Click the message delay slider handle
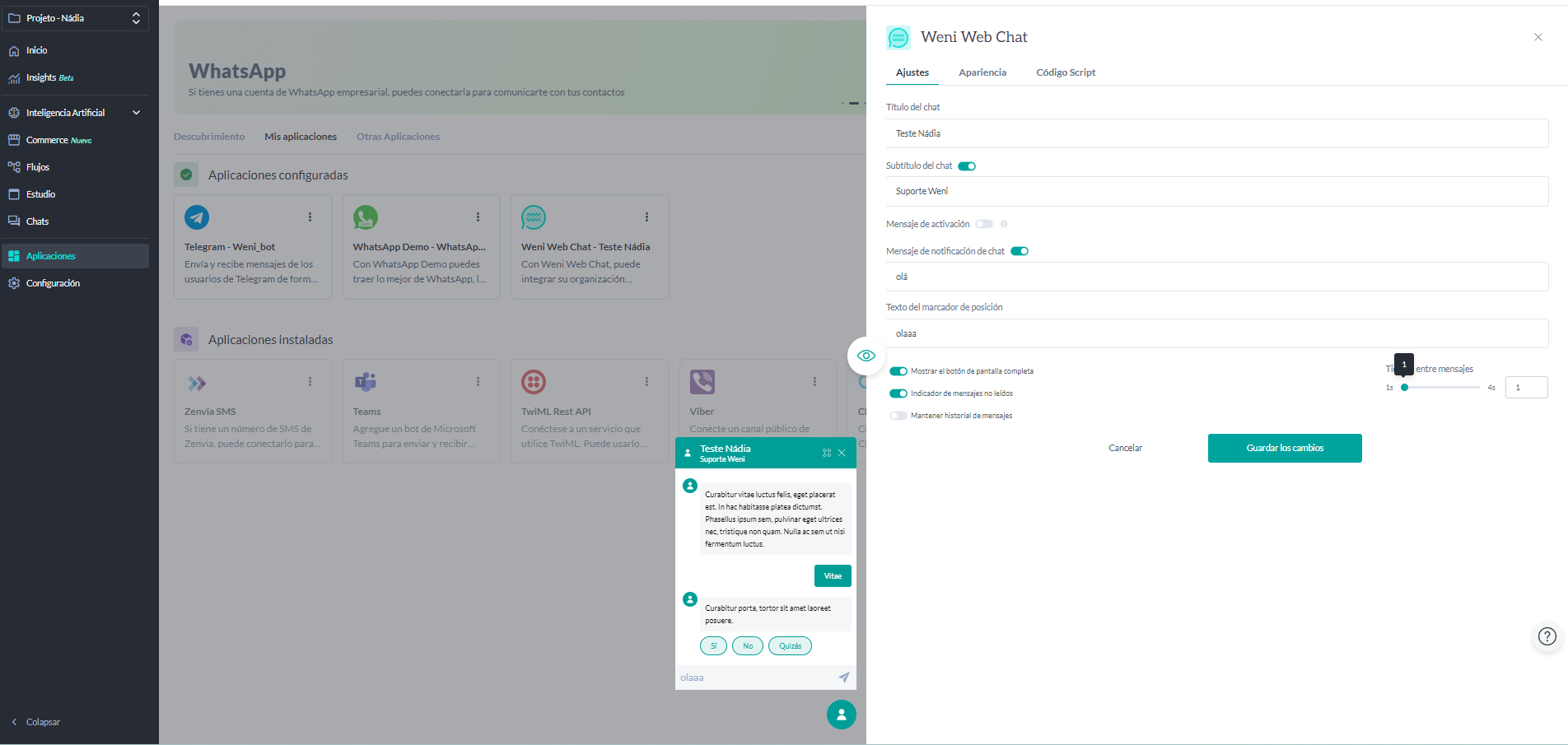1568x745 pixels. point(1404,387)
